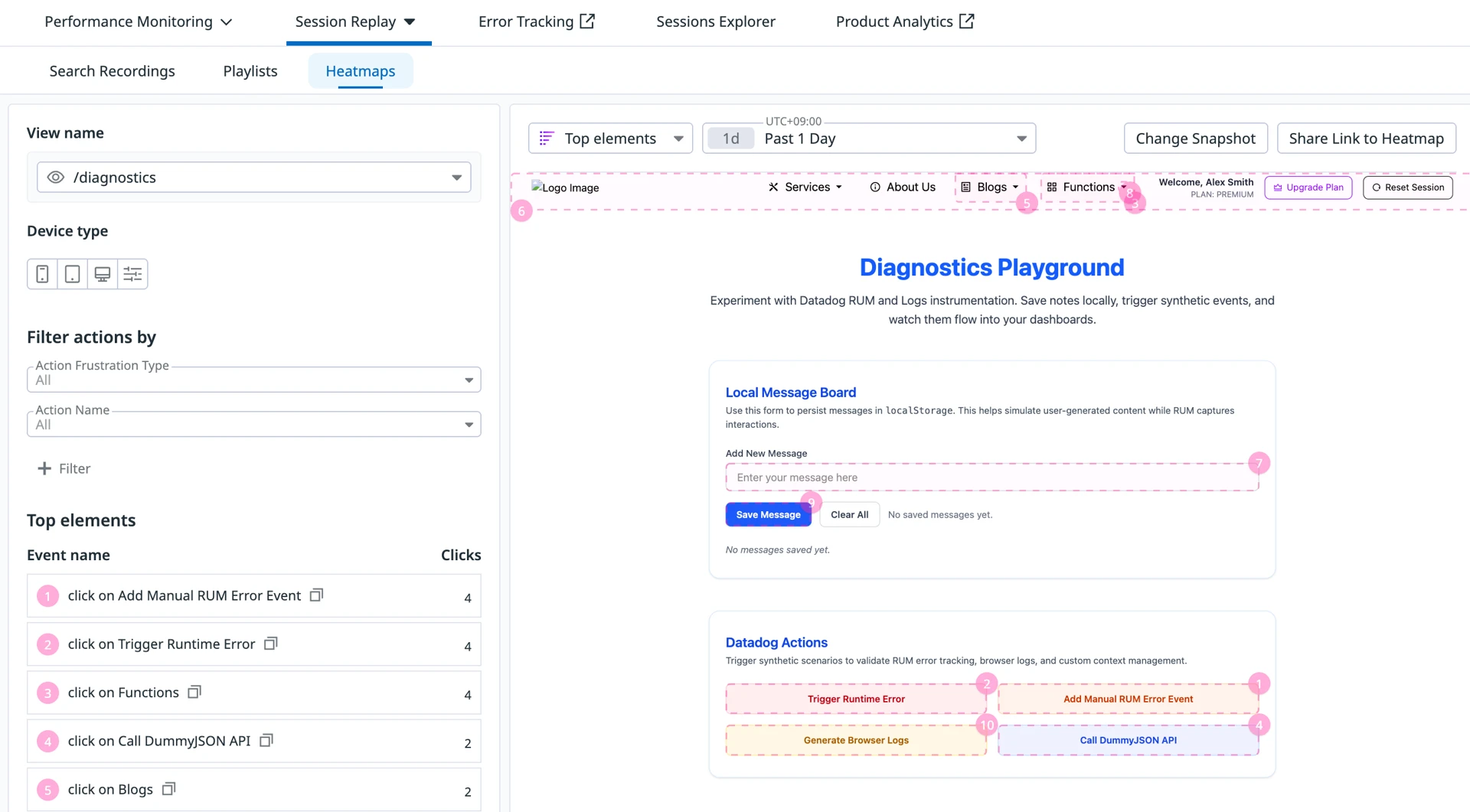
Task: Click Share Link to Heatmap button
Action: [1365, 139]
